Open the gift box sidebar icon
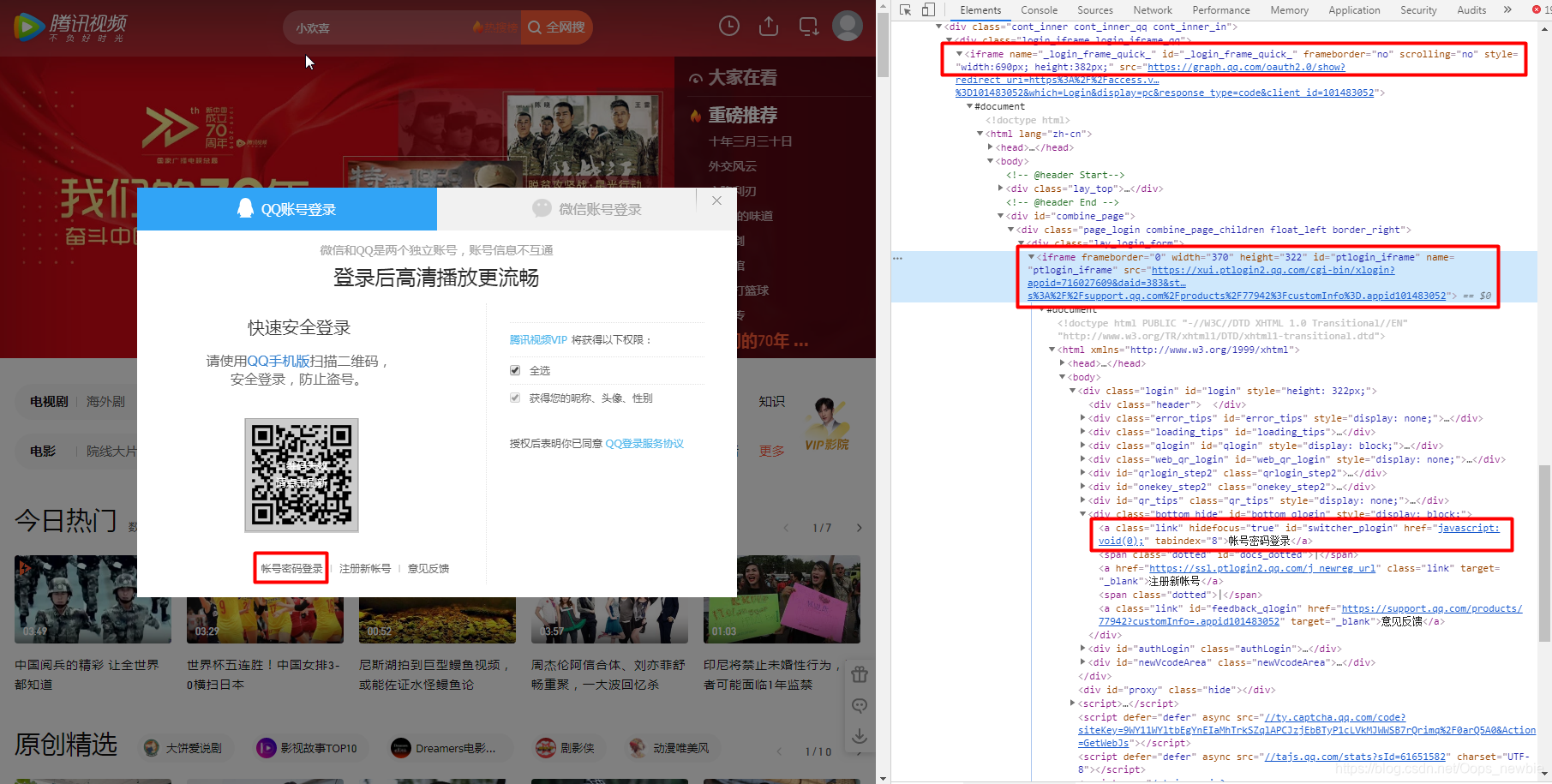1552x784 pixels. pos(860,674)
